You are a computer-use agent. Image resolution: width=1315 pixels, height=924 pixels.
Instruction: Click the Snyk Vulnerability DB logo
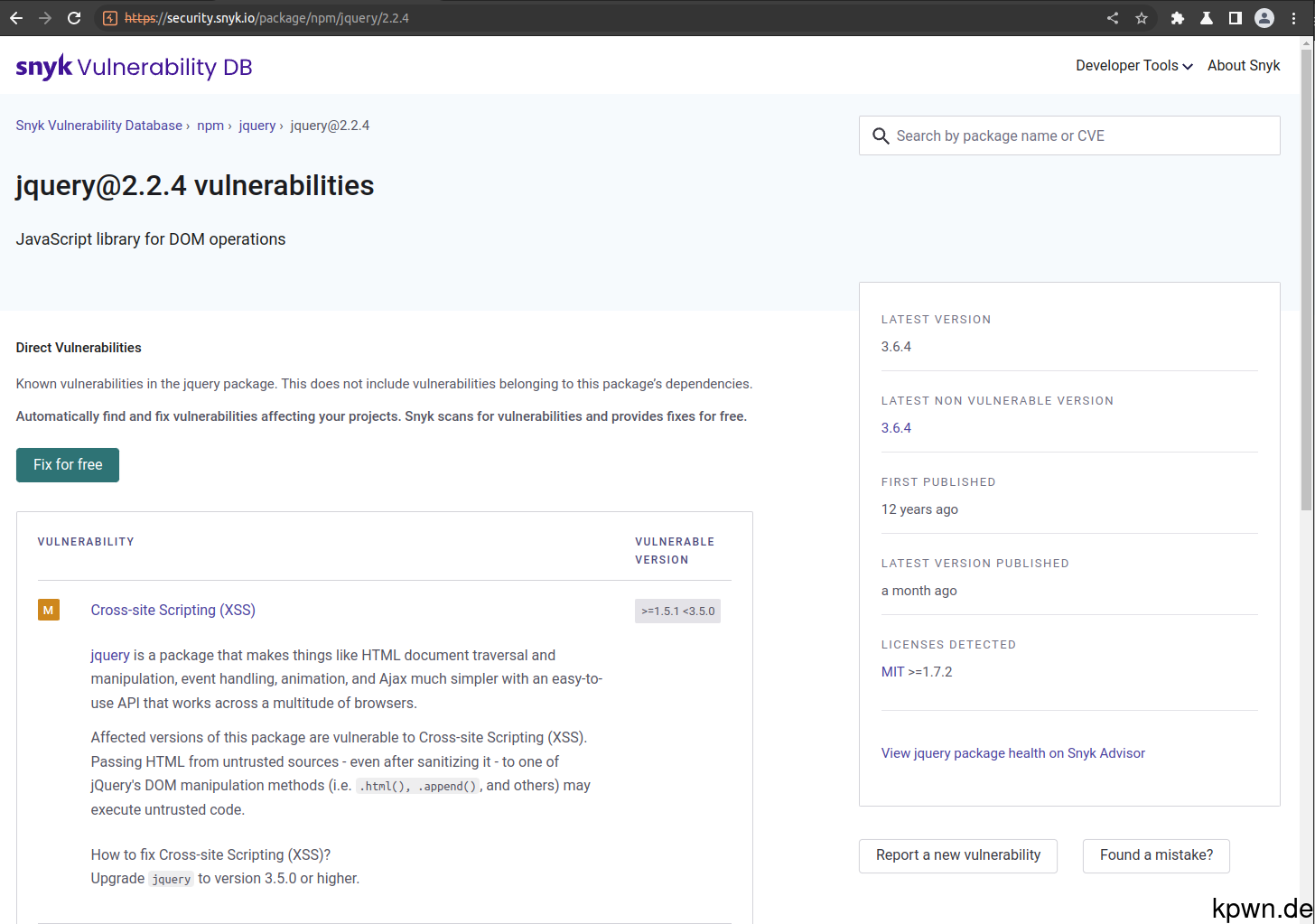(133, 65)
